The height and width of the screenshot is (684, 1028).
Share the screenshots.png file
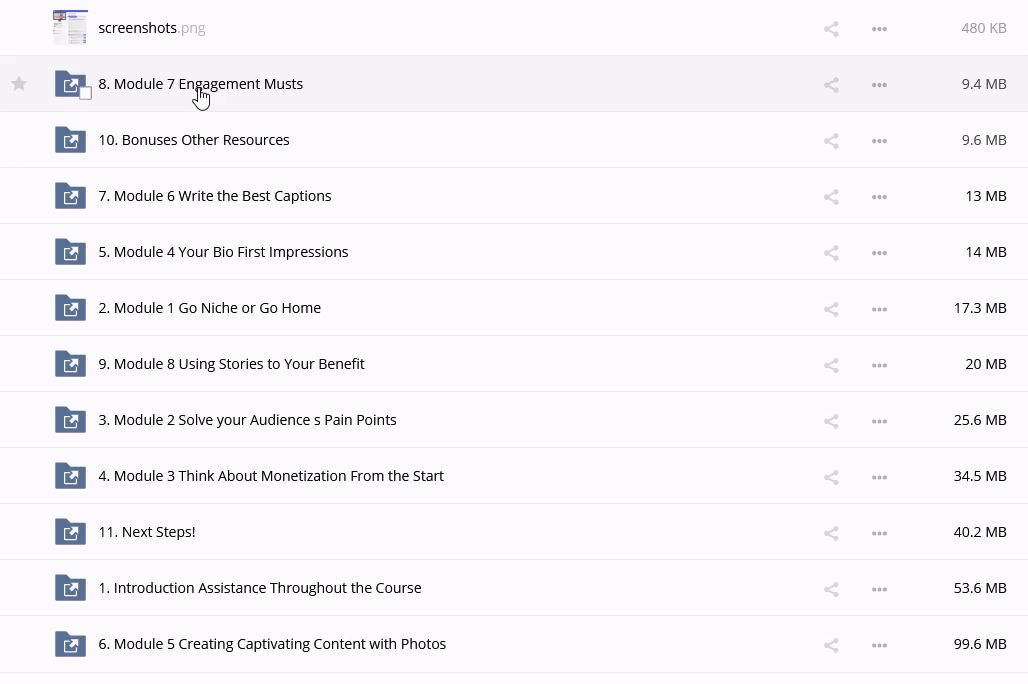pos(831,29)
